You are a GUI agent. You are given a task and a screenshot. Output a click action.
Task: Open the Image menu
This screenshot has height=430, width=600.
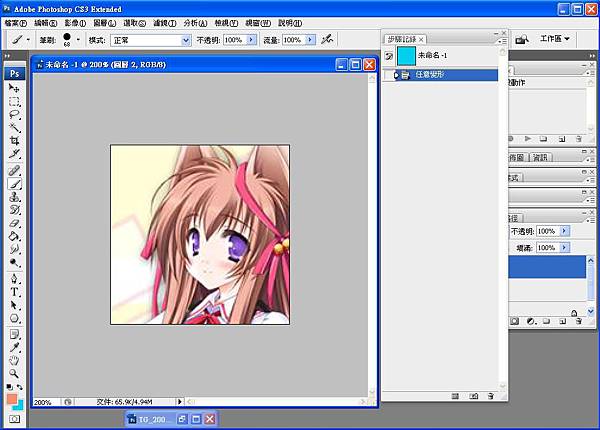point(75,23)
